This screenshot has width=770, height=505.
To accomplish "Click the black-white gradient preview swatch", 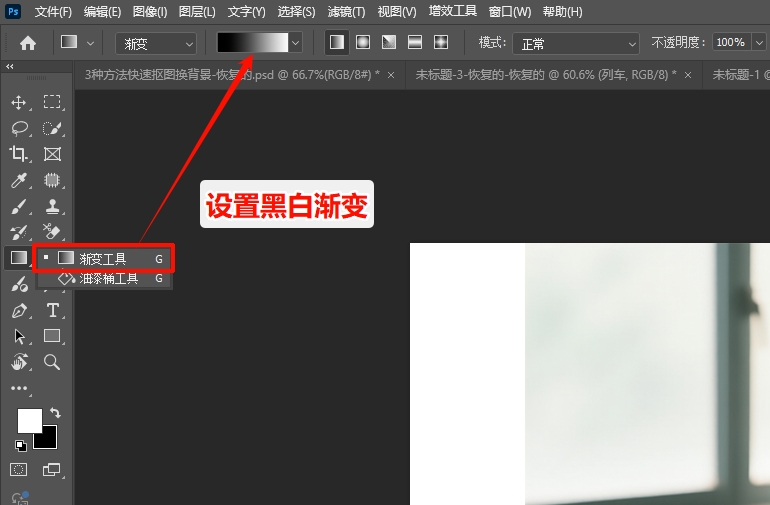I will click(x=253, y=43).
